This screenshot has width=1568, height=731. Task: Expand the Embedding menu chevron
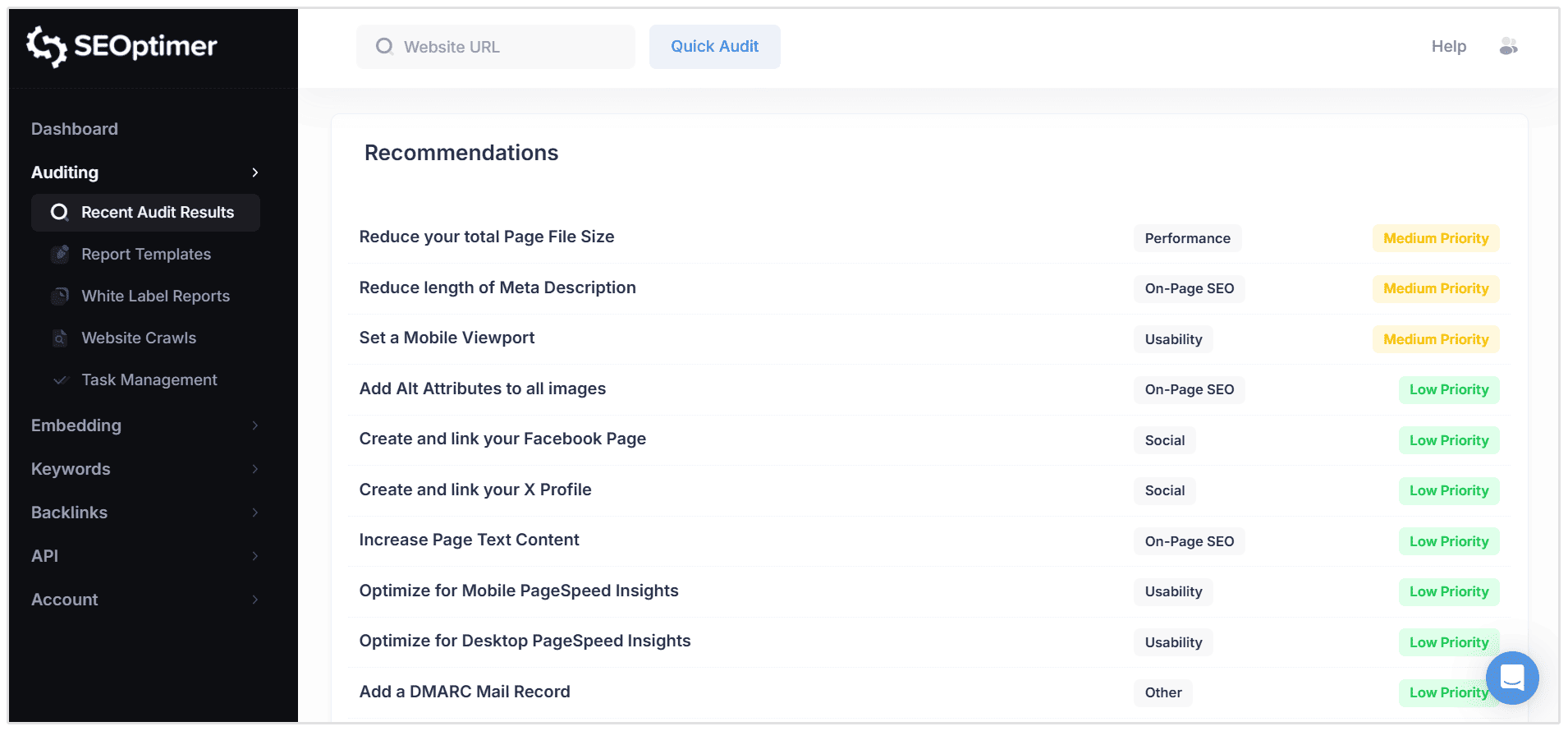coord(255,425)
